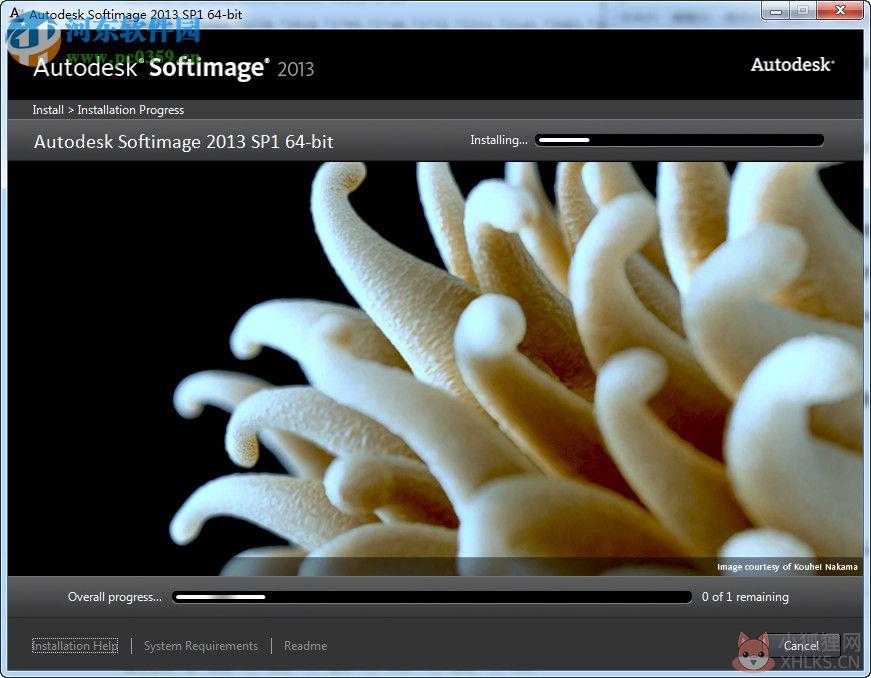Viewport: 871px width, 678px height.
Task: Click the Autodesk logo at top right
Action: click(792, 64)
